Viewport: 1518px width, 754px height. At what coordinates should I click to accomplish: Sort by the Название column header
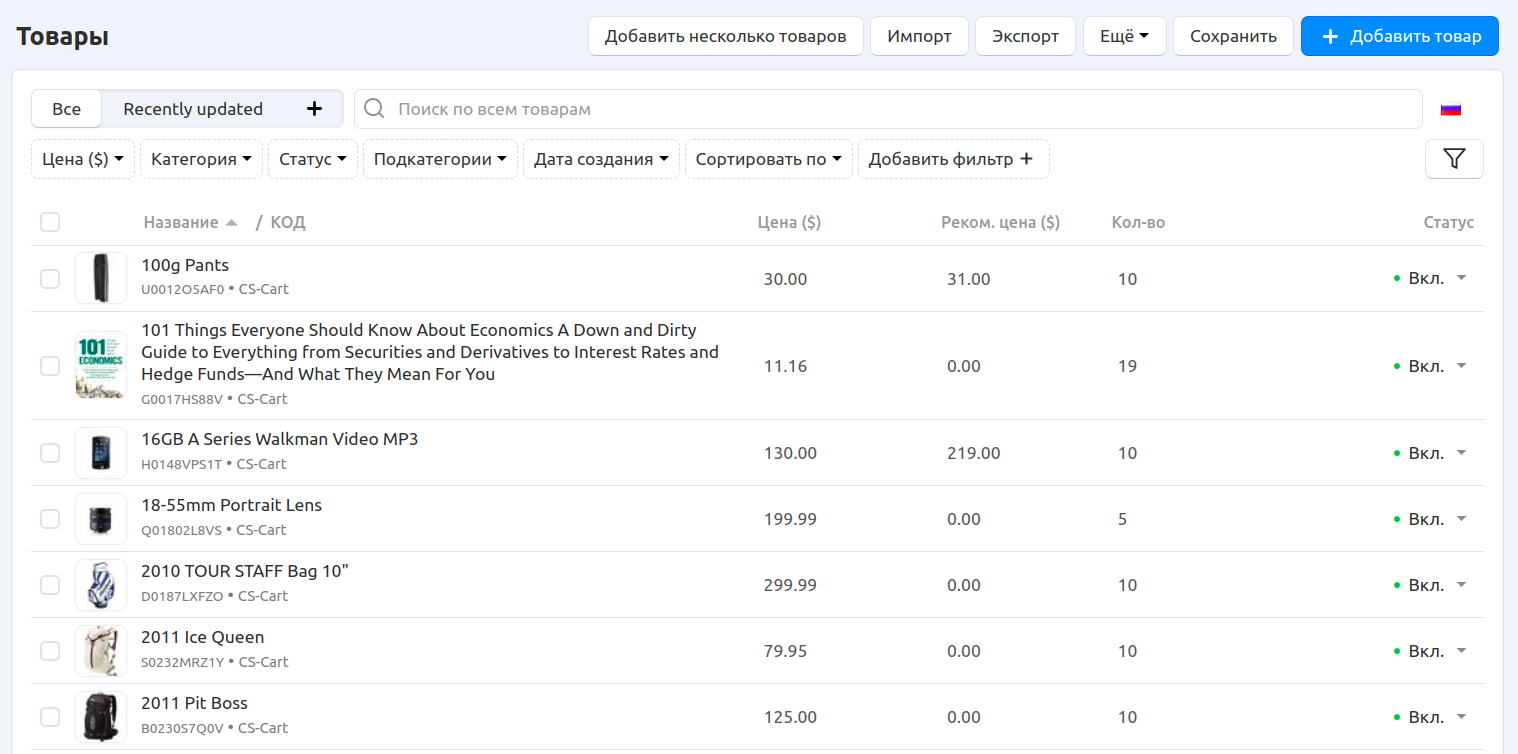point(181,222)
